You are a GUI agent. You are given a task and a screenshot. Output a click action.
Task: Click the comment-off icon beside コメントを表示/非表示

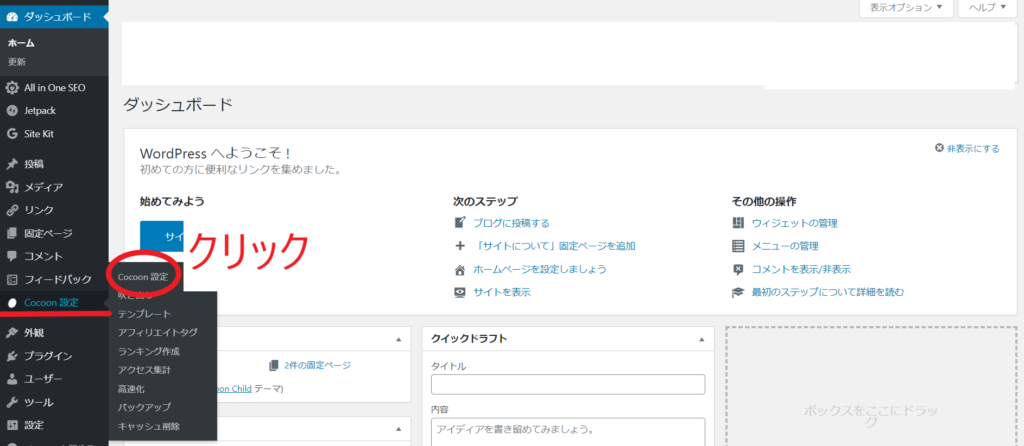coord(739,269)
